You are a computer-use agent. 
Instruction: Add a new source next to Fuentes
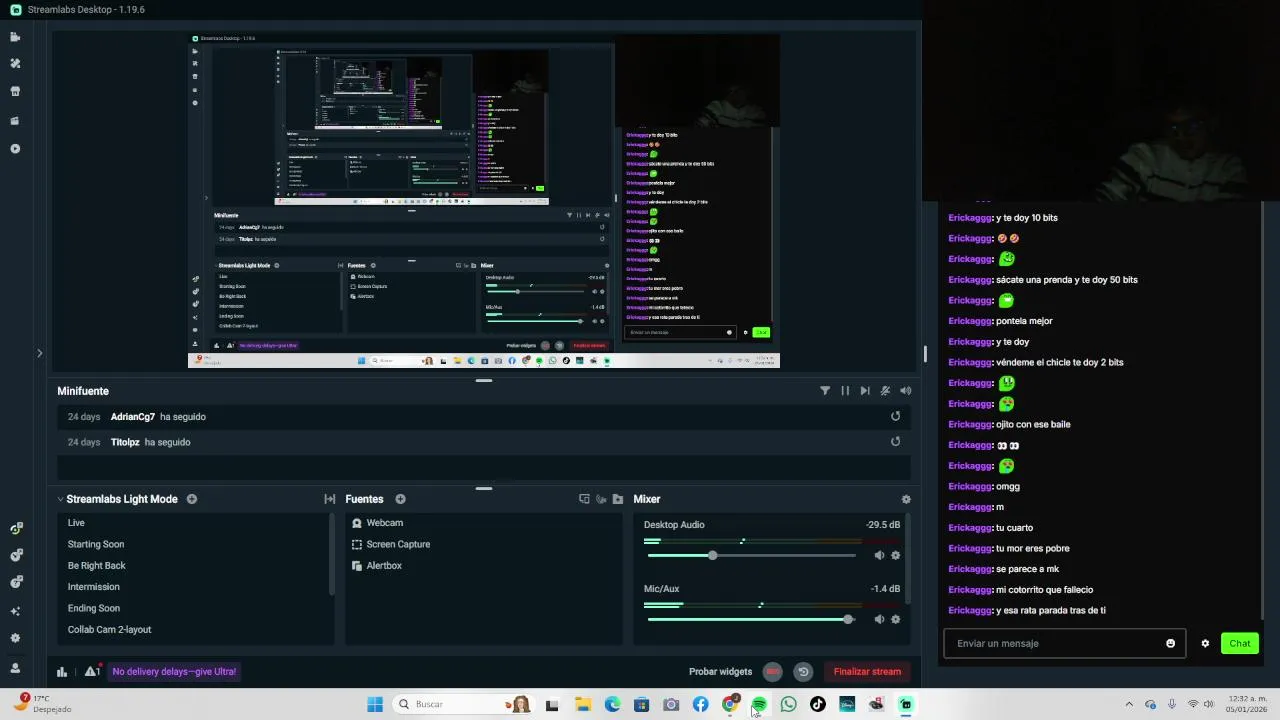click(400, 499)
